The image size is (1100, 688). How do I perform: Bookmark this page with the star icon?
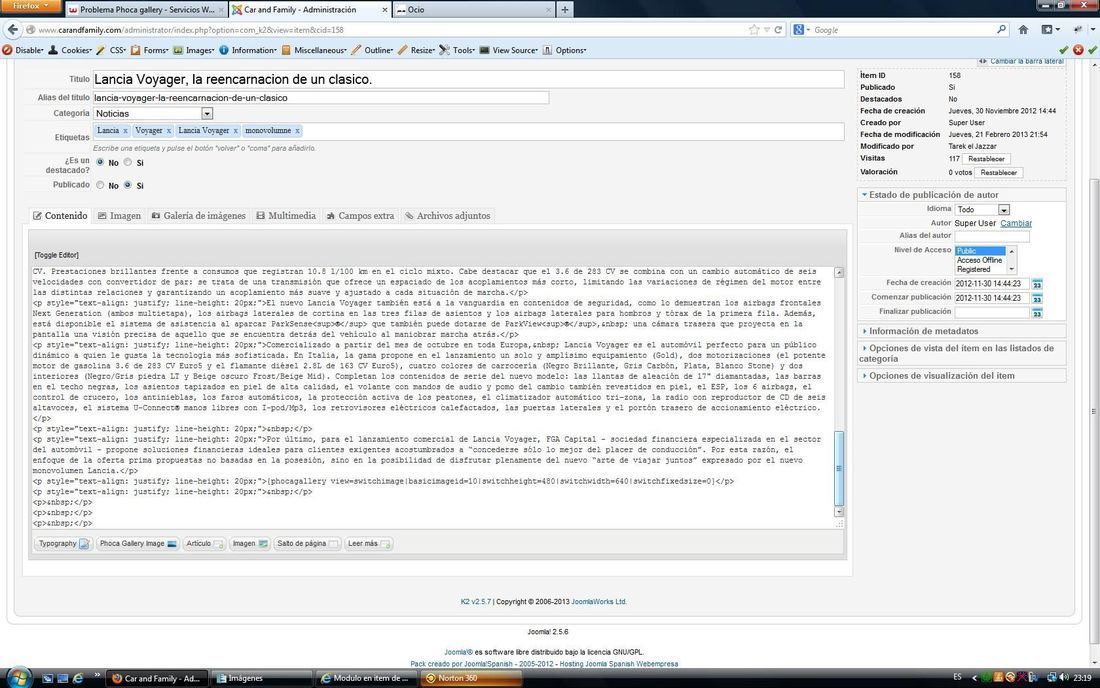pos(754,29)
